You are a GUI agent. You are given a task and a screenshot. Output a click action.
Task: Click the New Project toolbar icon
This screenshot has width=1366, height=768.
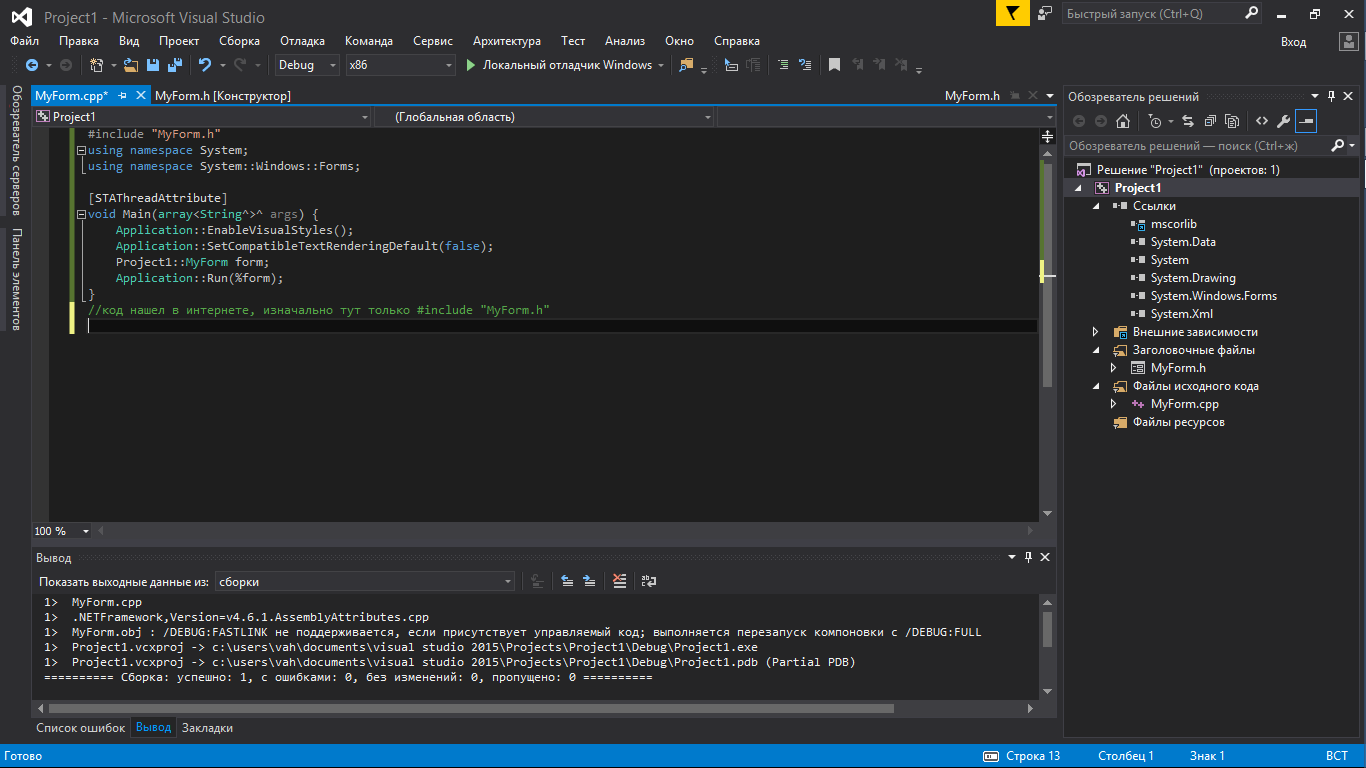(x=96, y=65)
